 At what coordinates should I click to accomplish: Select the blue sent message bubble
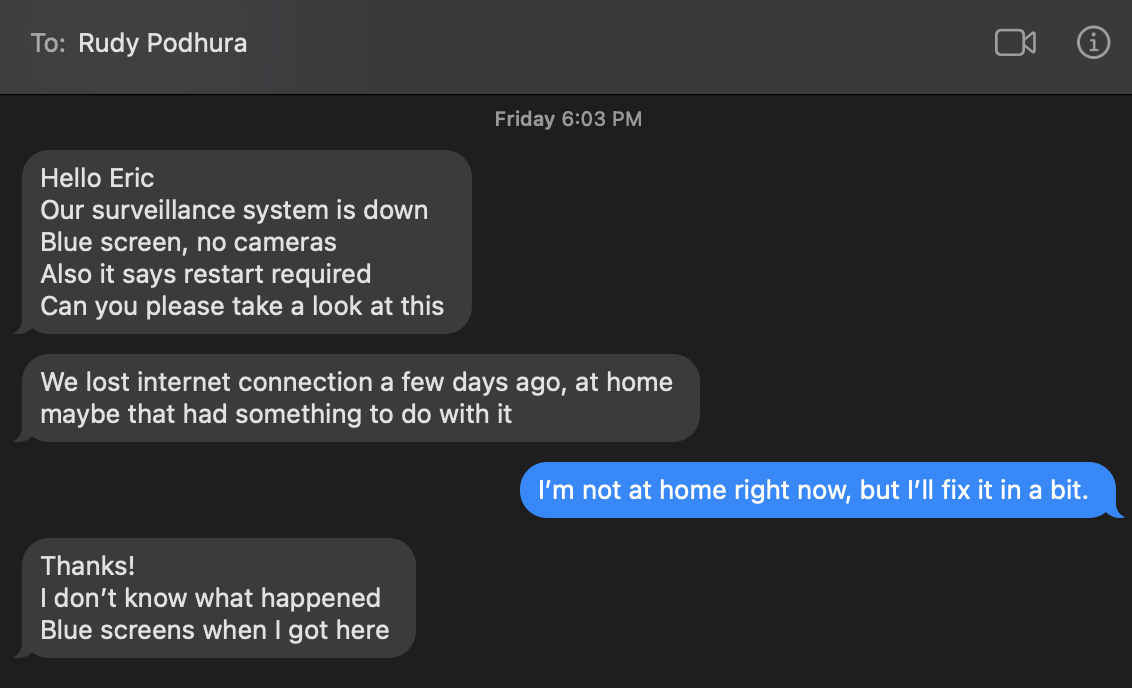click(x=813, y=491)
